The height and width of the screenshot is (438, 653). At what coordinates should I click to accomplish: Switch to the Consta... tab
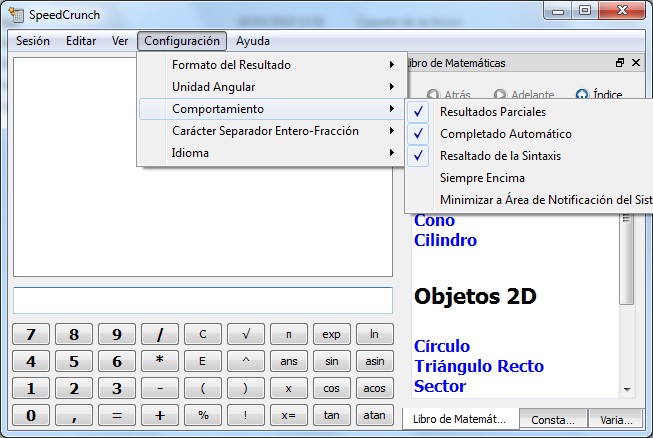coord(553,420)
